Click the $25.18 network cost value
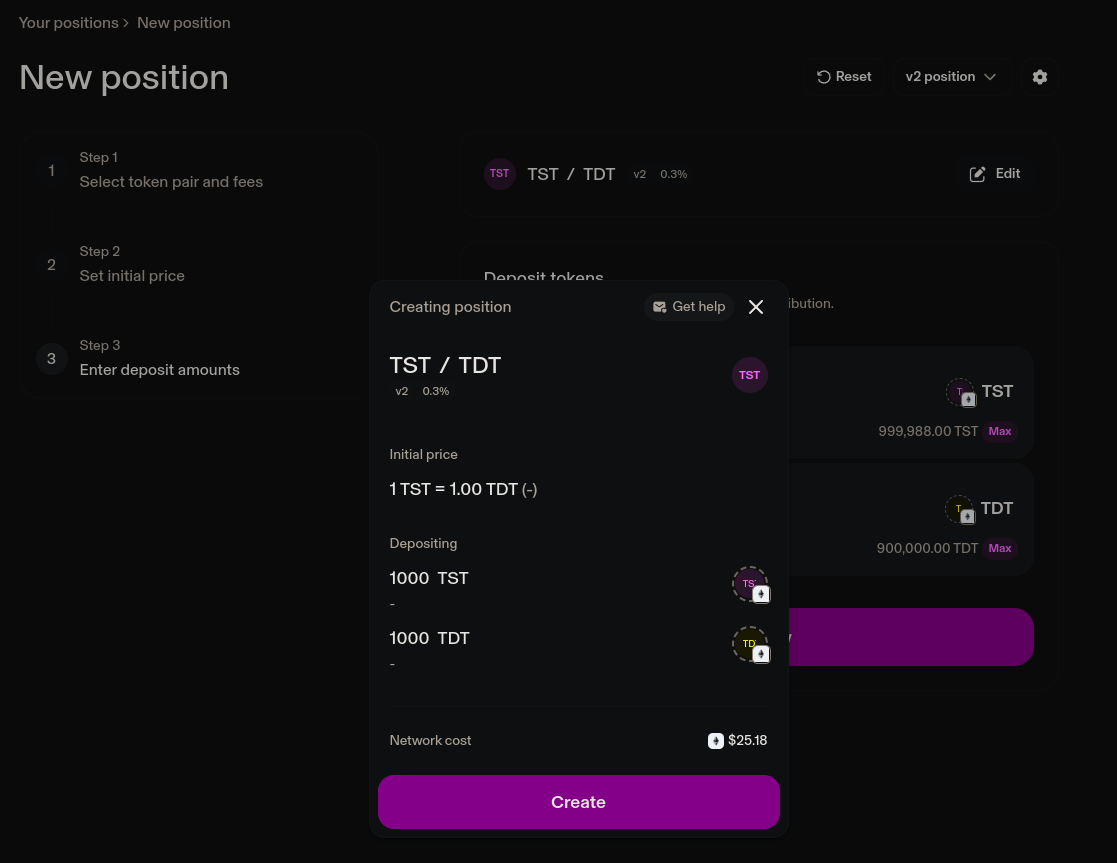Image resolution: width=1117 pixels, height=863 pixels. [x=747, y=740]
